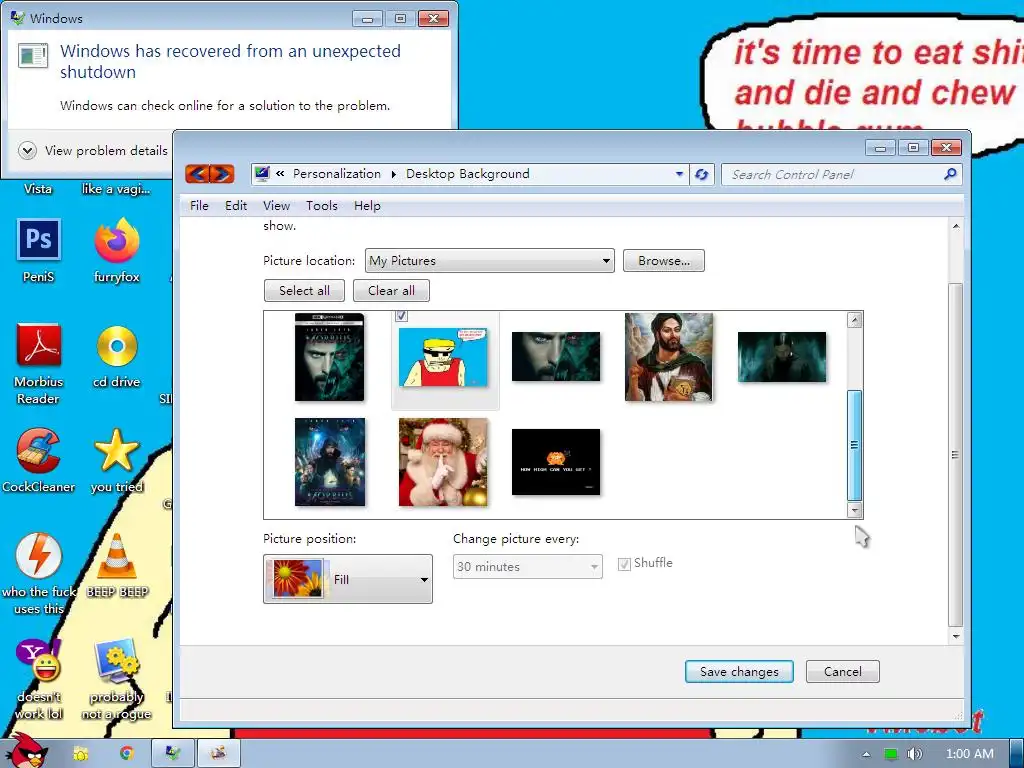Select the Santa Claus shushing thumbnail
The width and height of the screenshot is (1024, 768).
[443, 462]
